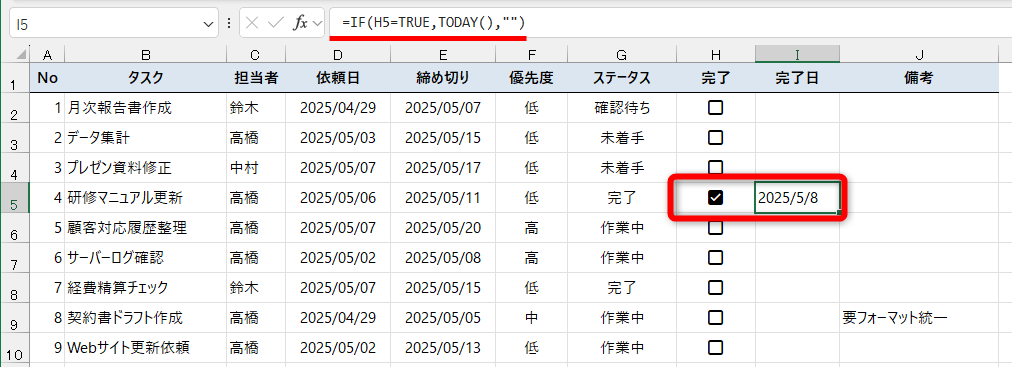The image size is (1012, 367).
Task: Click the タスク header cell
Action: pos(145,78)
